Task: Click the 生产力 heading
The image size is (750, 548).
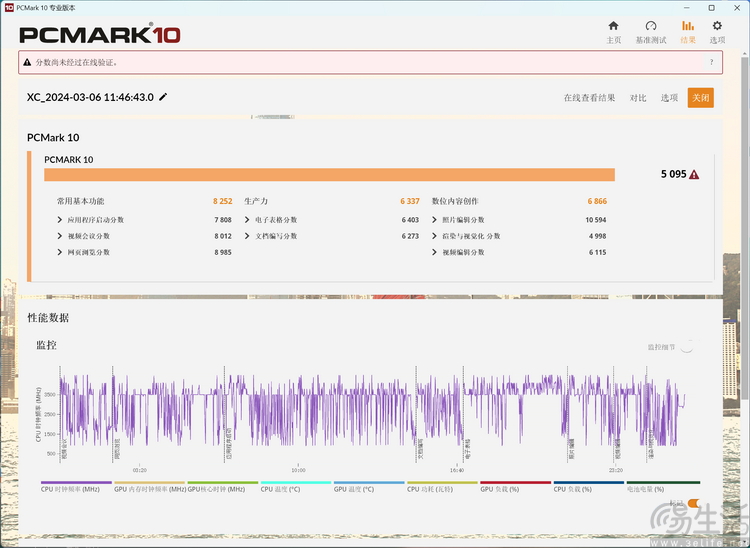Action: (256, 201)
